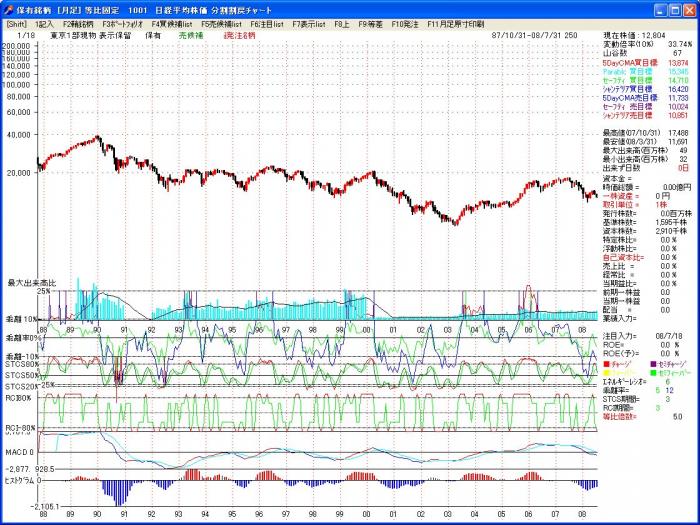Click the エネルギーレシオ 6 setting
Viewport: 700px width, 525px height.
coord(636,382)
